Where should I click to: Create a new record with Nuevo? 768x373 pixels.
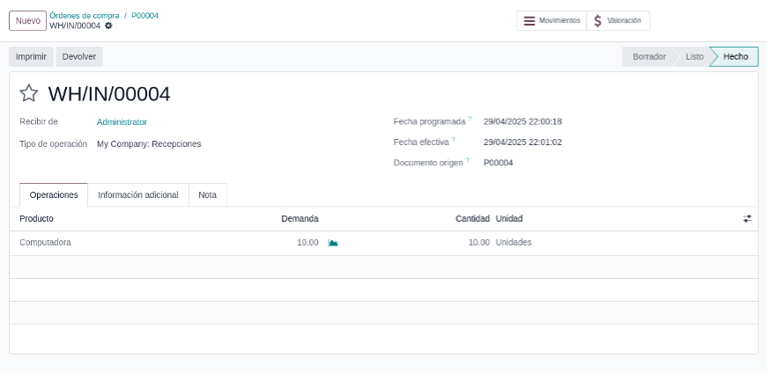click(28, 21)
